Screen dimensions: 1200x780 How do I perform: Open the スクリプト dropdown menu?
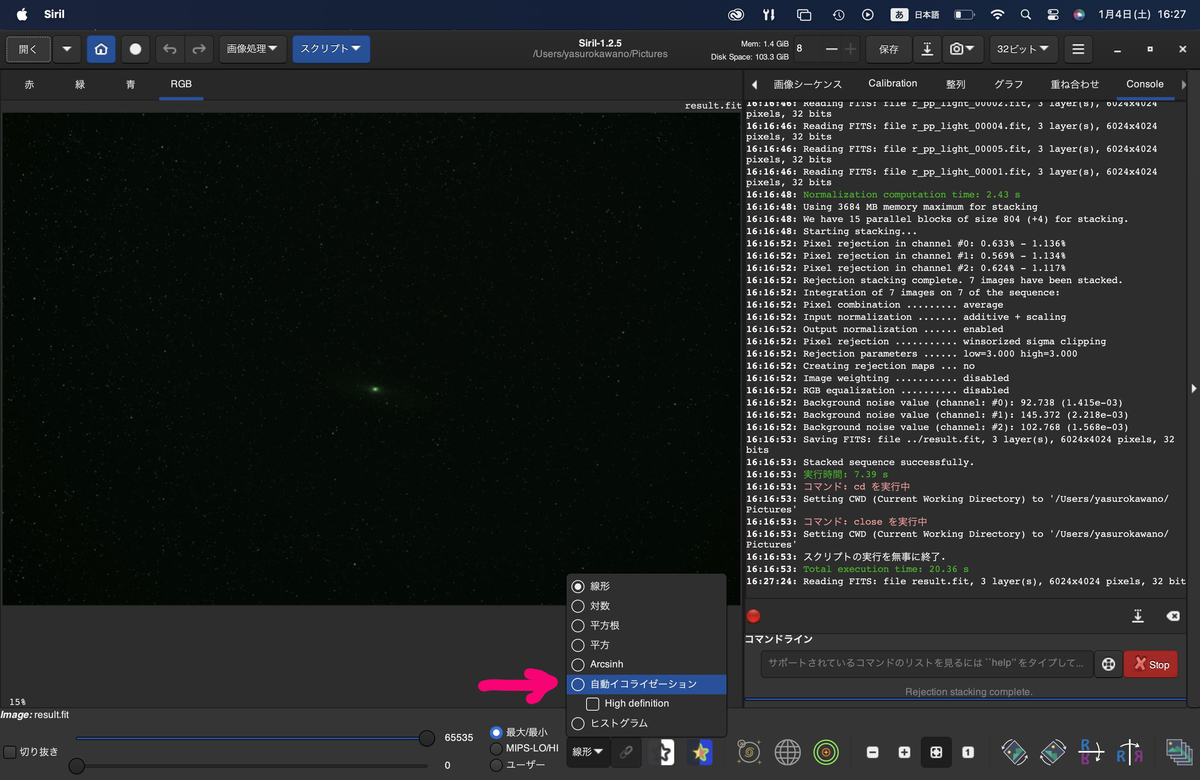(331, 49)
